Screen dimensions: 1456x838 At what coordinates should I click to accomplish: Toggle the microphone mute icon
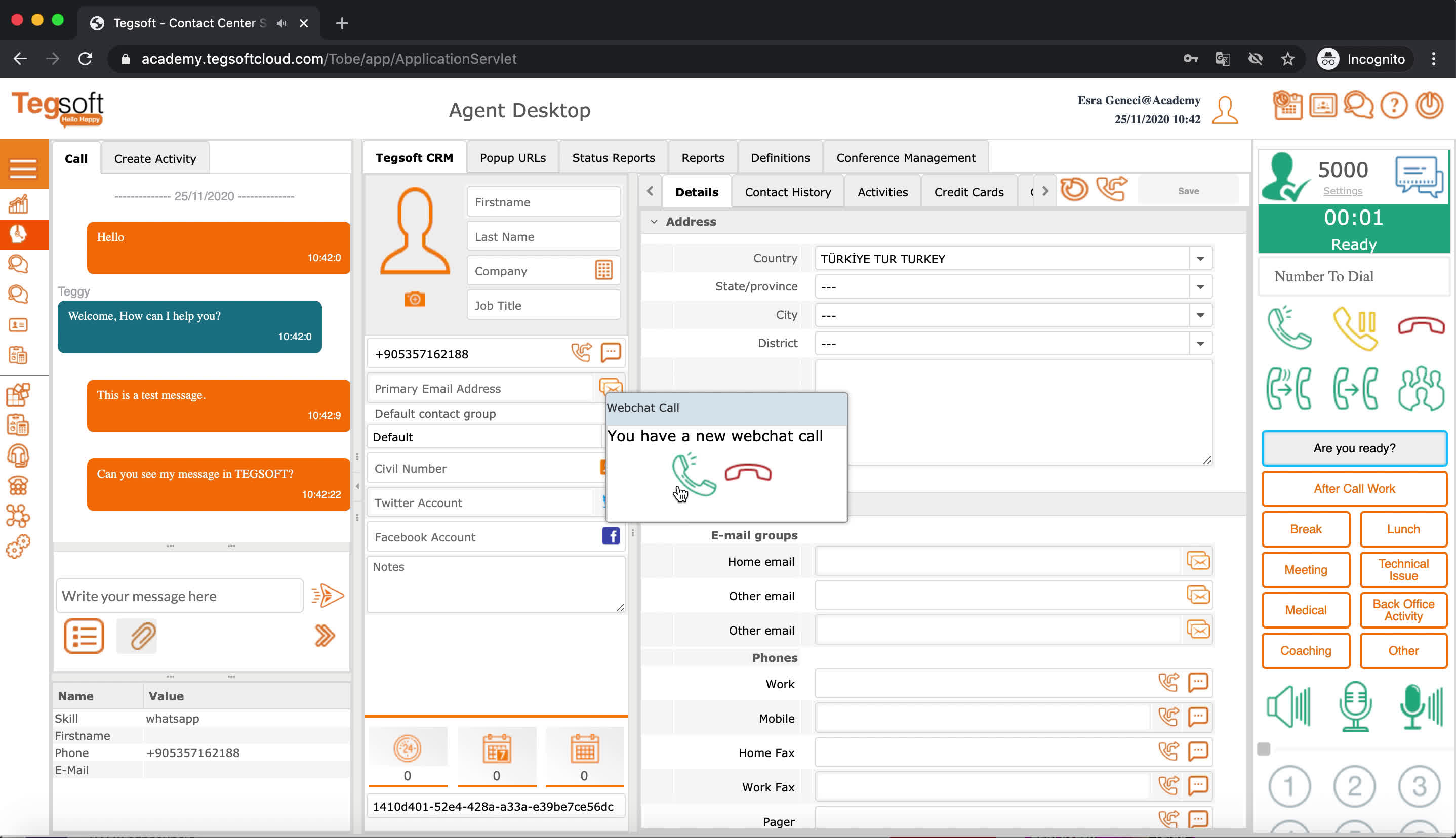(1355, 706)
